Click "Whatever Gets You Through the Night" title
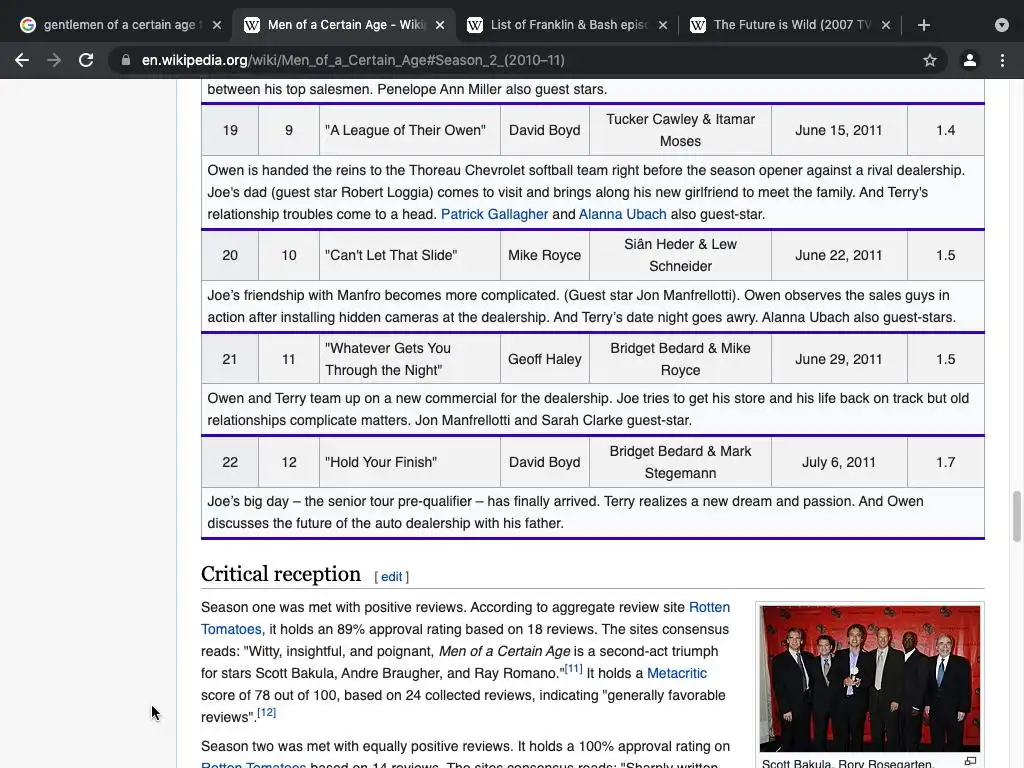This screenshot has height=768, width=1024. [x=388, y=359]
